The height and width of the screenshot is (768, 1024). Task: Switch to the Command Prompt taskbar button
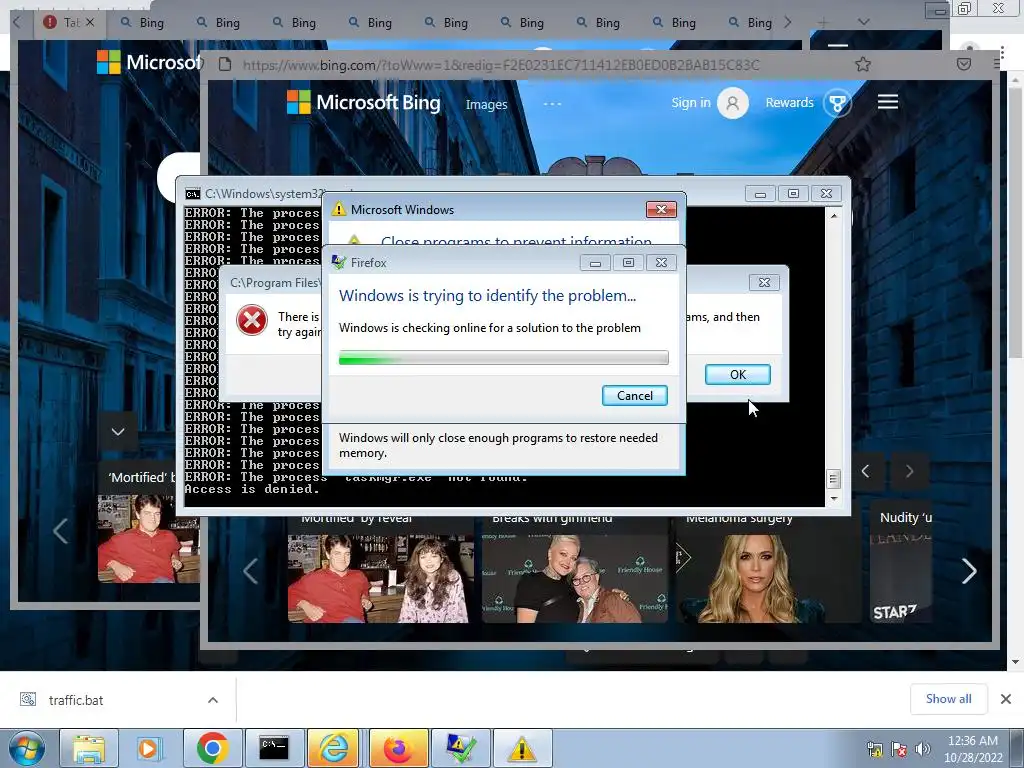(274, 748)
